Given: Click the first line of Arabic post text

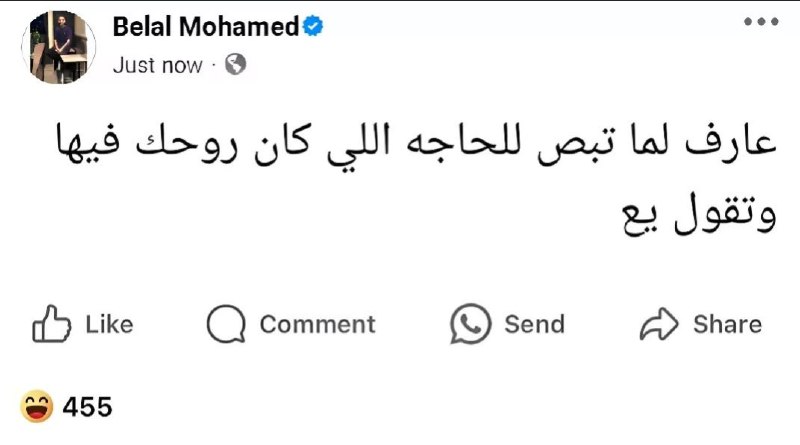Looking at the screenshot, I should click(416, 144).
